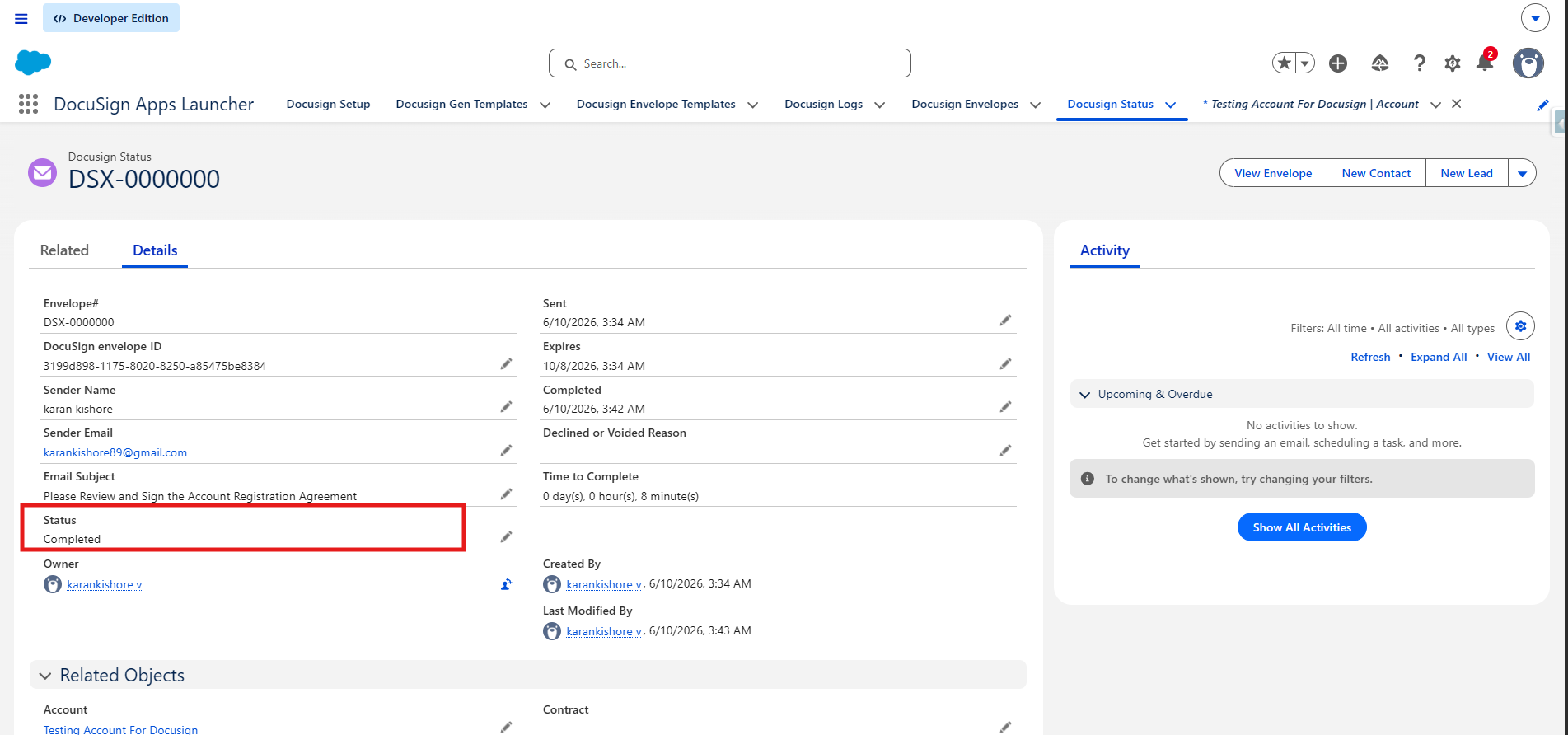This screenshot has height=735, width=1568.
Task: Open Docusign Logs dropdown chevron
Action: [880, 105]
